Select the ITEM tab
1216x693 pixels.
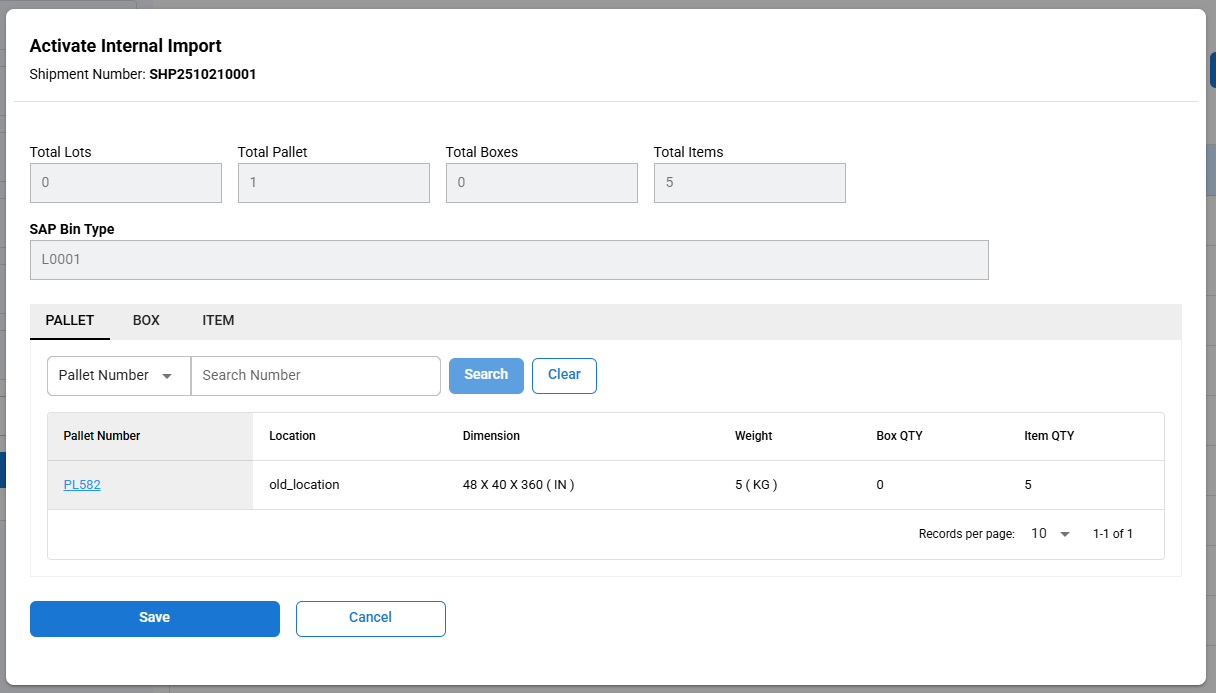(x=218, y=321)
